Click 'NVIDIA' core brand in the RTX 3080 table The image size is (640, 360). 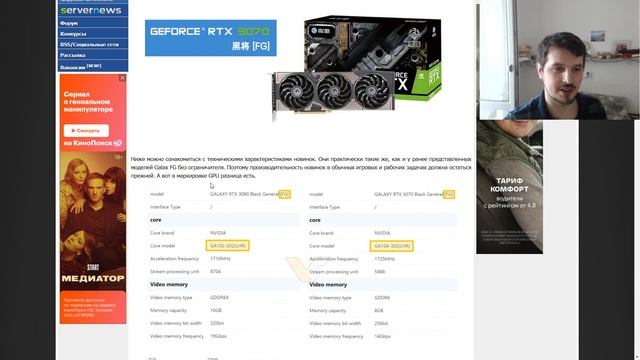[x=218, y=233]
